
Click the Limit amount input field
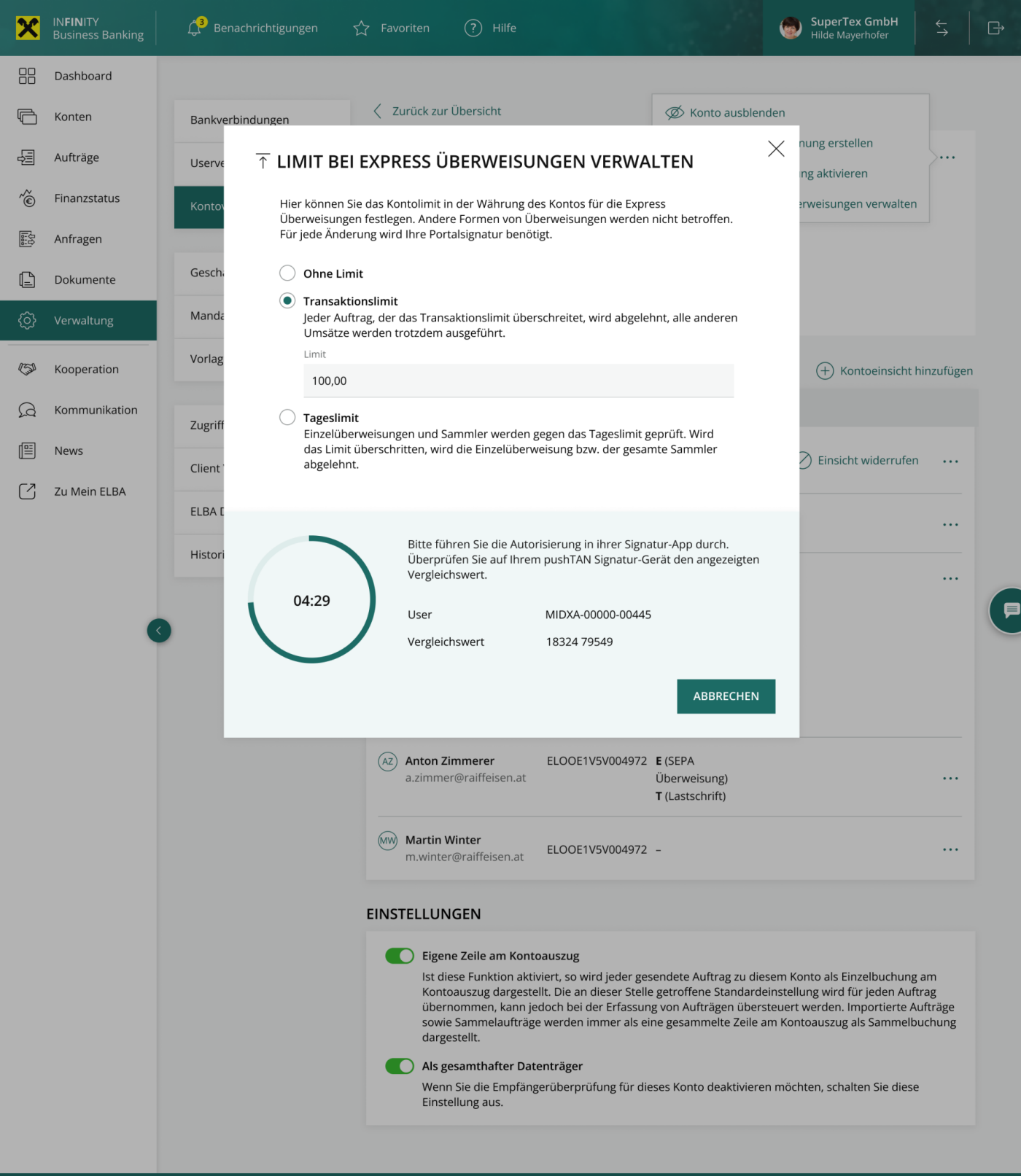tap(518, 381)
